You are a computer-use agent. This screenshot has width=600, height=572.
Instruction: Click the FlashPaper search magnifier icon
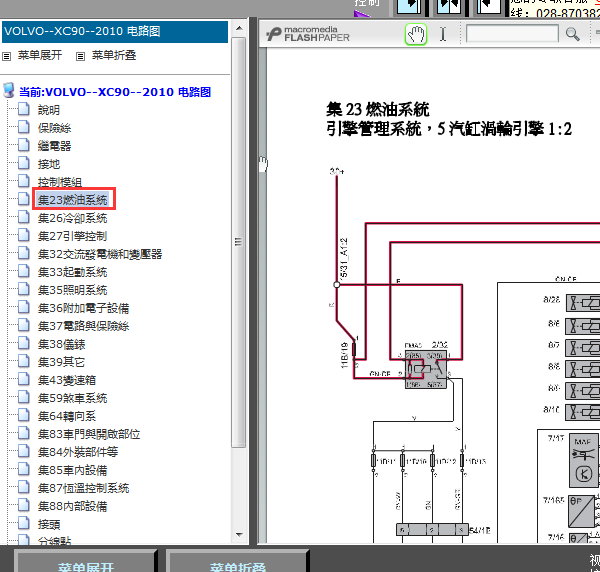572,34
